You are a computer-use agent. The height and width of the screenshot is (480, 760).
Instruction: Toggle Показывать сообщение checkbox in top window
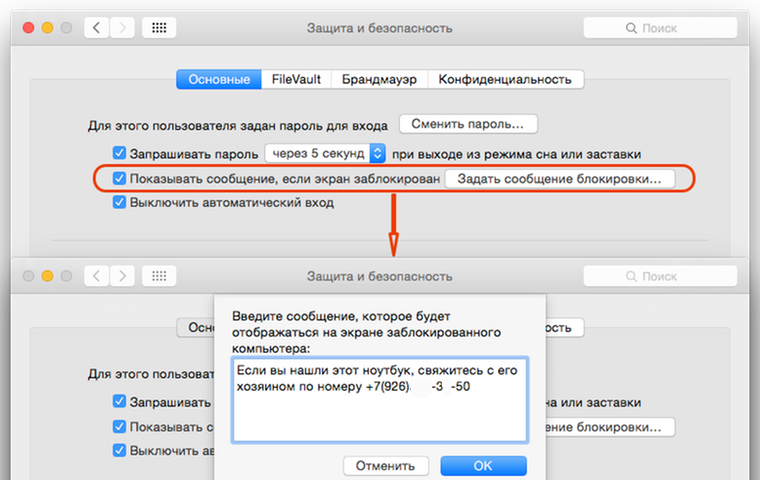119,178
